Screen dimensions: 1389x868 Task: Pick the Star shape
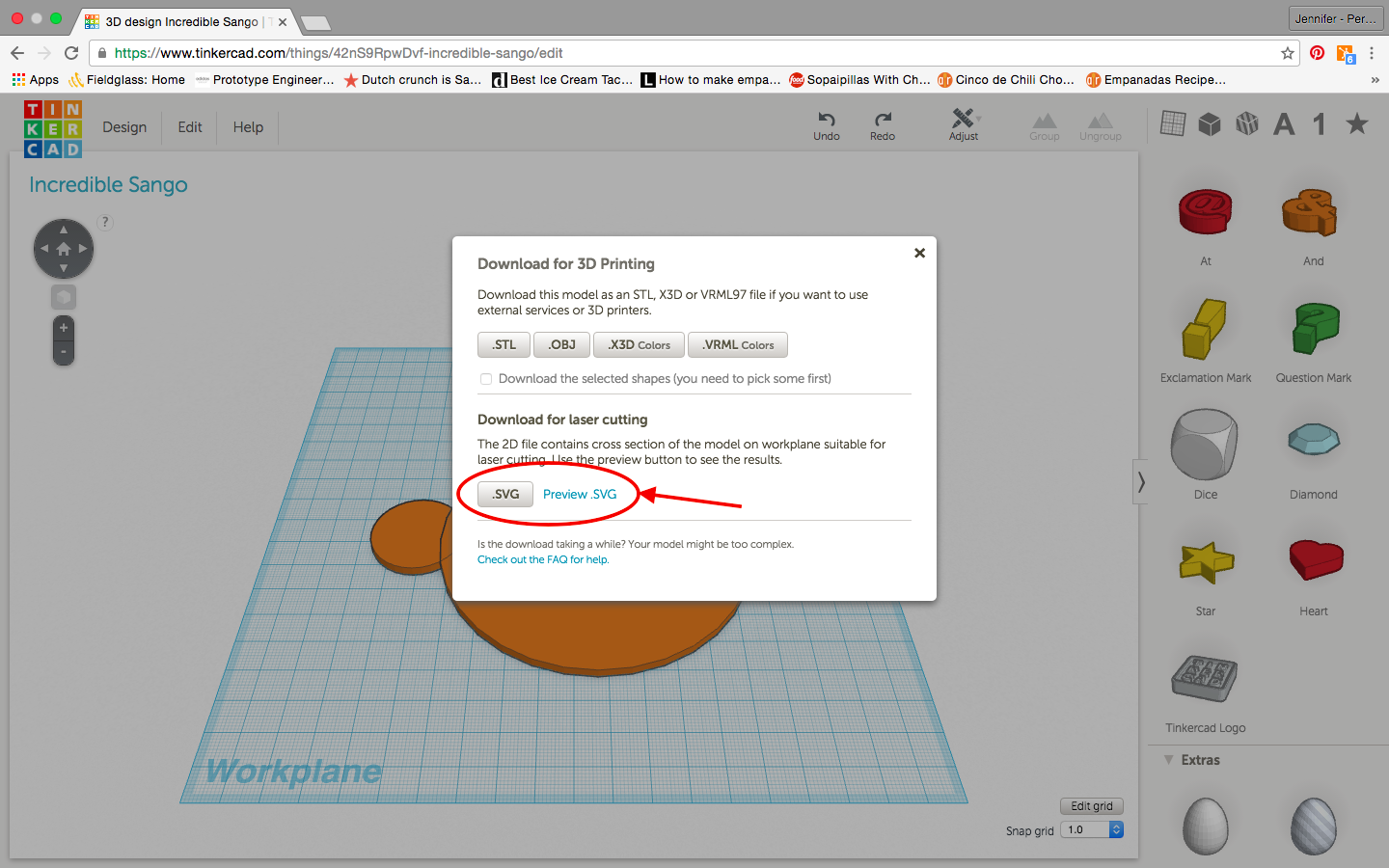pyautogui.click(x=1206, y=561)
